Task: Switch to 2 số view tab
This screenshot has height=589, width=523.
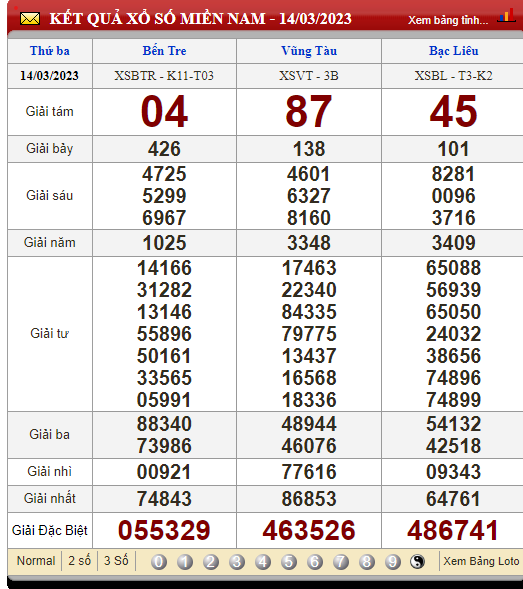Action: click(80, 561)
